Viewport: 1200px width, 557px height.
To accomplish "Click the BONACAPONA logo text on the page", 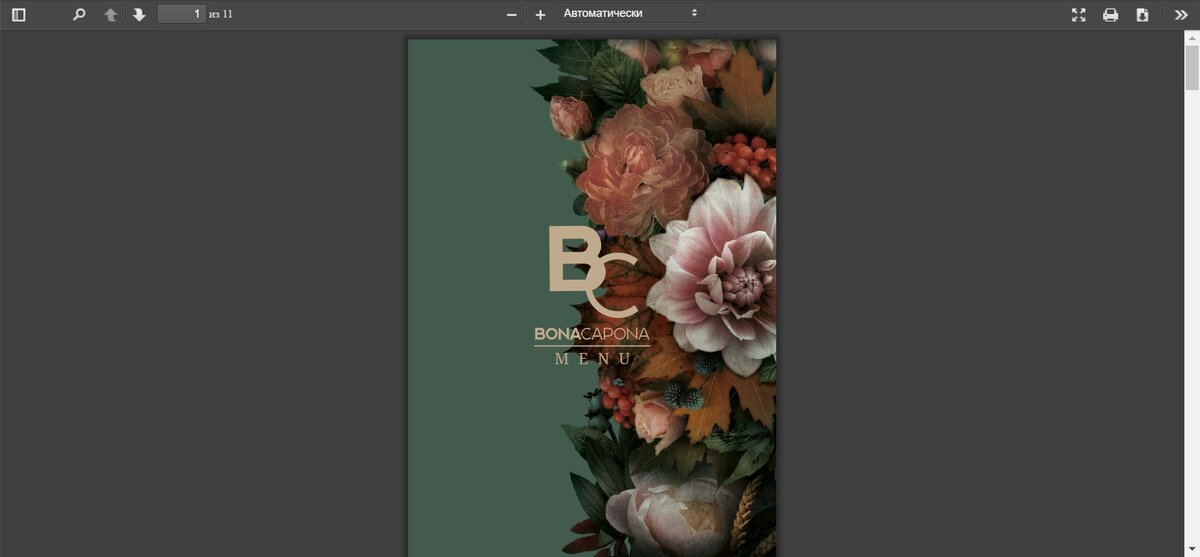I will [592, 334].
